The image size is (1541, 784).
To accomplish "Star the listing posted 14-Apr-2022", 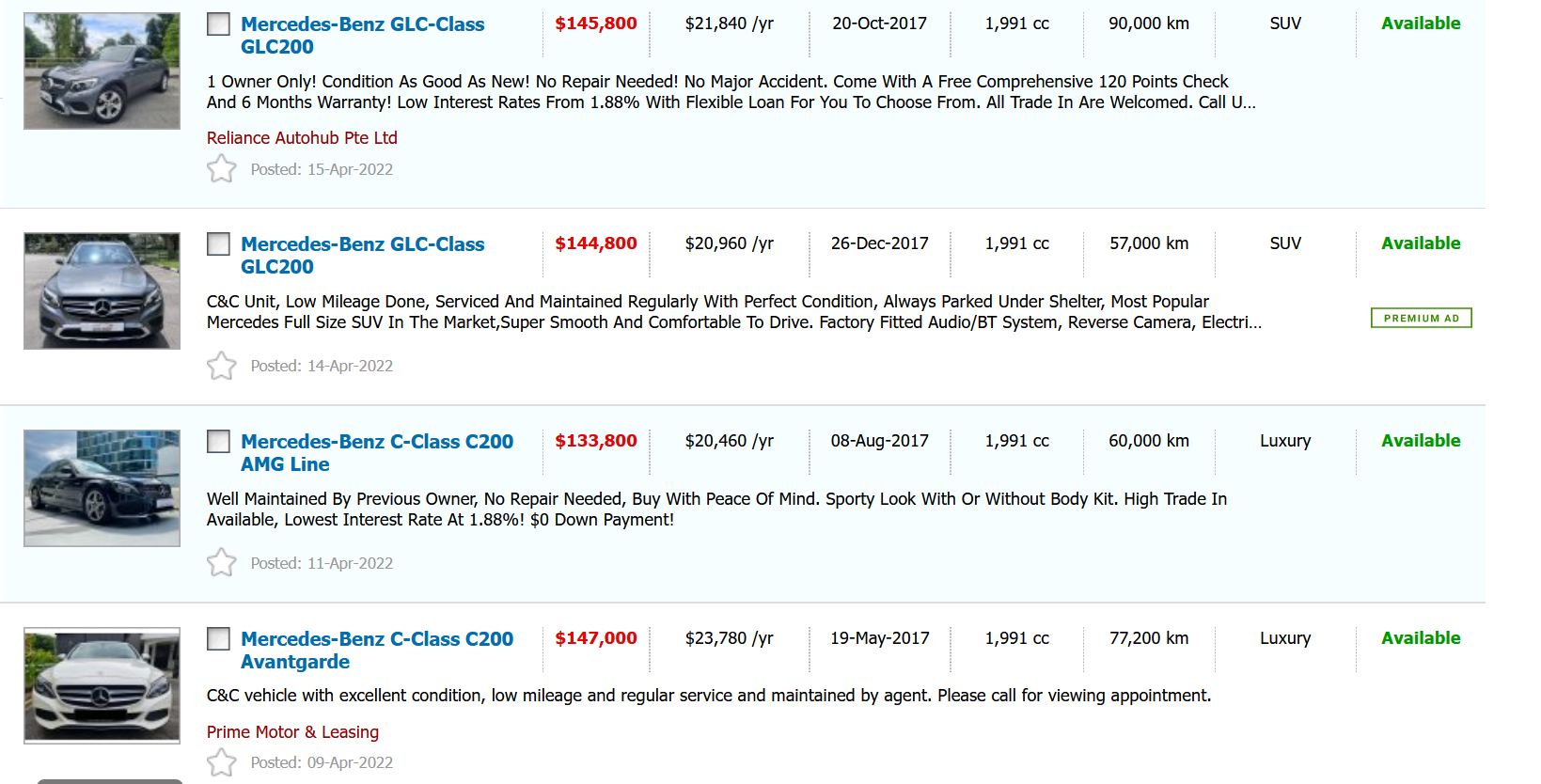I will 222,366.
